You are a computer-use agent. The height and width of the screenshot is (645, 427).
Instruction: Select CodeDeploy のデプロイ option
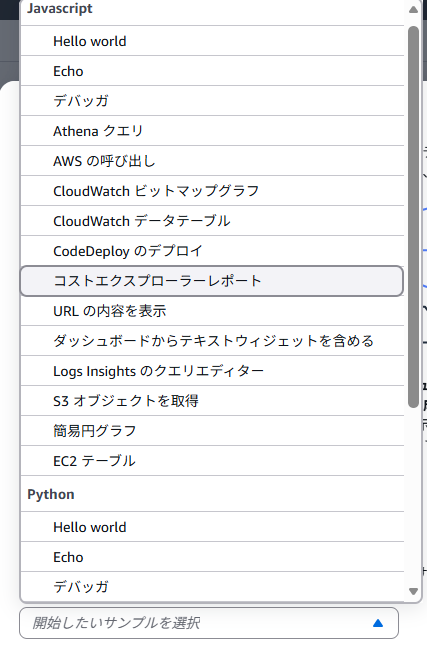212,251
